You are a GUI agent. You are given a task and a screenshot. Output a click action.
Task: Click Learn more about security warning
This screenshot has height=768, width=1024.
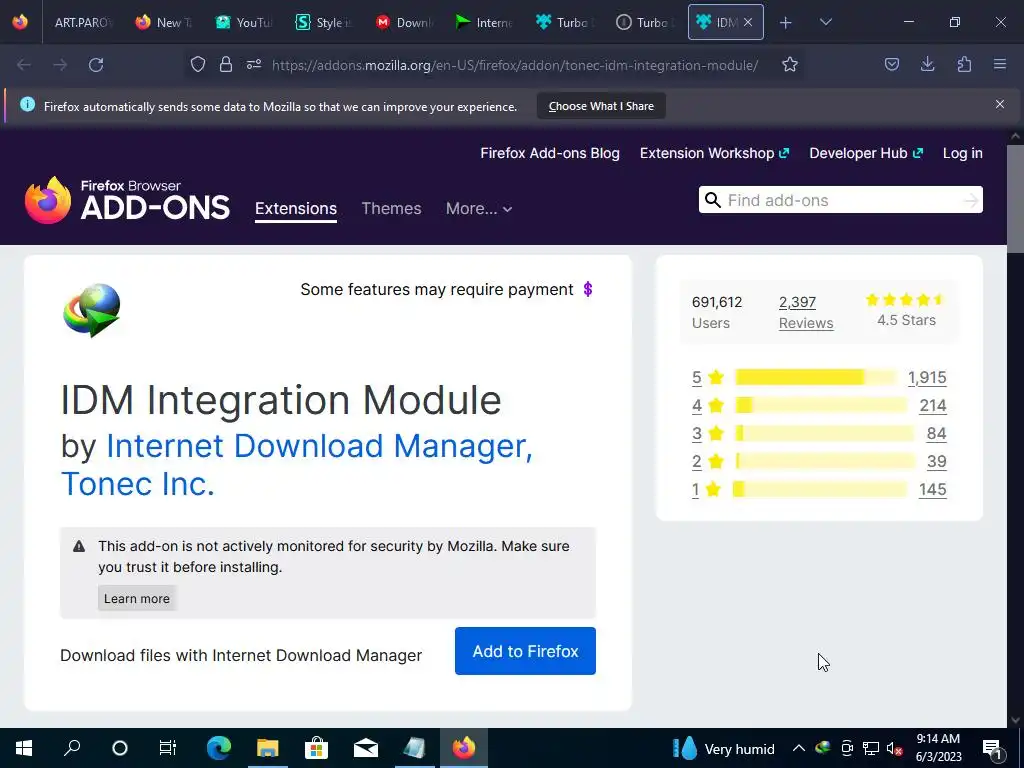pos(136,598)
